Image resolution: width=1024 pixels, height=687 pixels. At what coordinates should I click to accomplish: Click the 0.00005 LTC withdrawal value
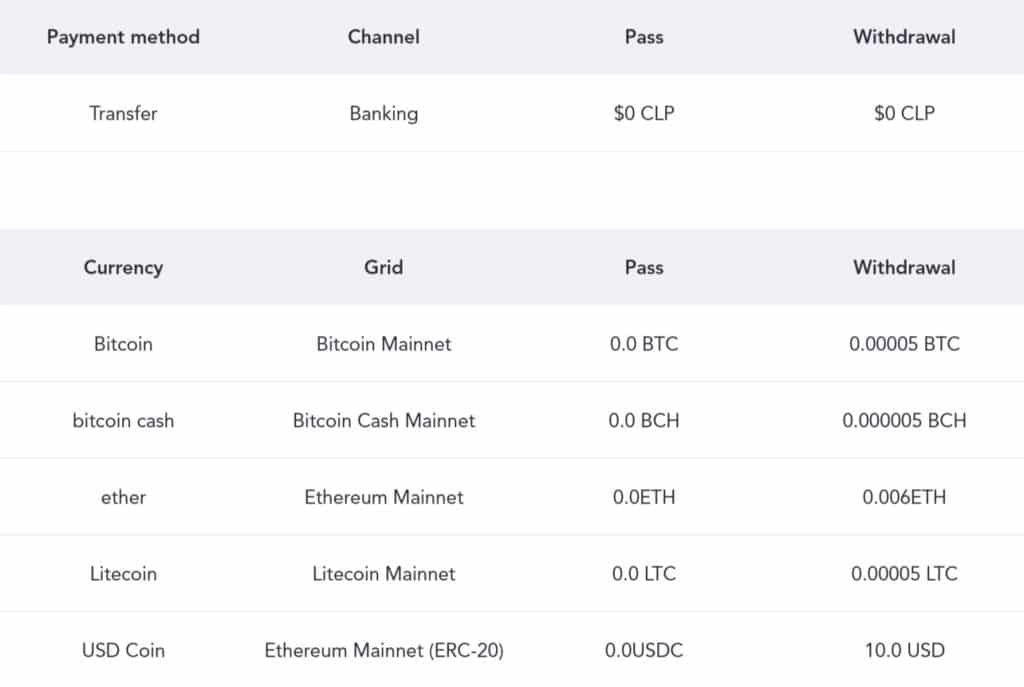(x=904, y=574)
